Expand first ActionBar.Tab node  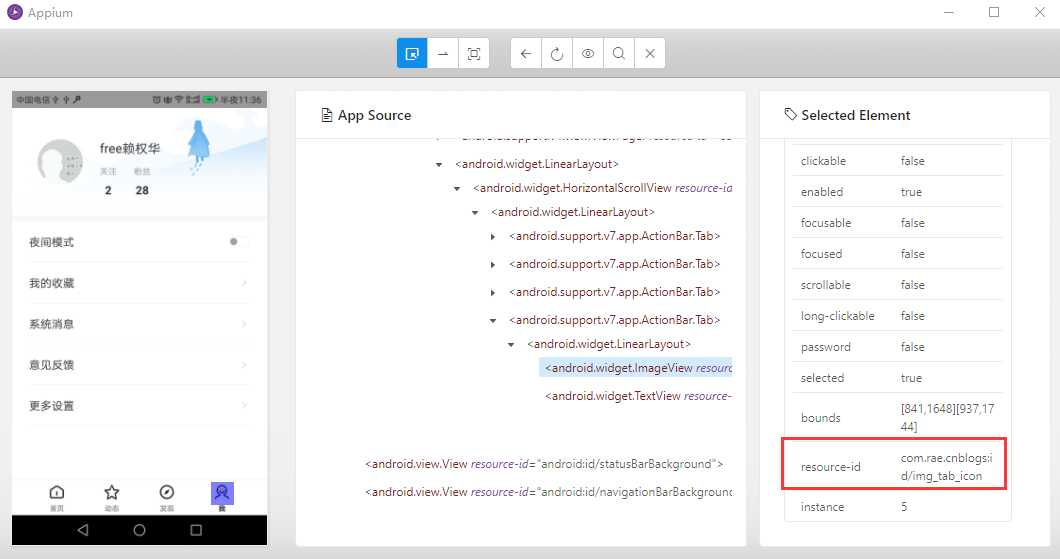pos(493,237)
